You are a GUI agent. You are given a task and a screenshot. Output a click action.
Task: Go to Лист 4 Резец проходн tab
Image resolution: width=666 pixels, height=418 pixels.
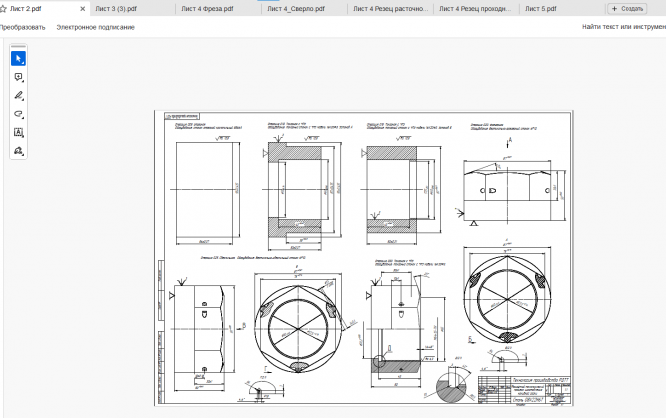pyautogui.click(x=475, y=8)
